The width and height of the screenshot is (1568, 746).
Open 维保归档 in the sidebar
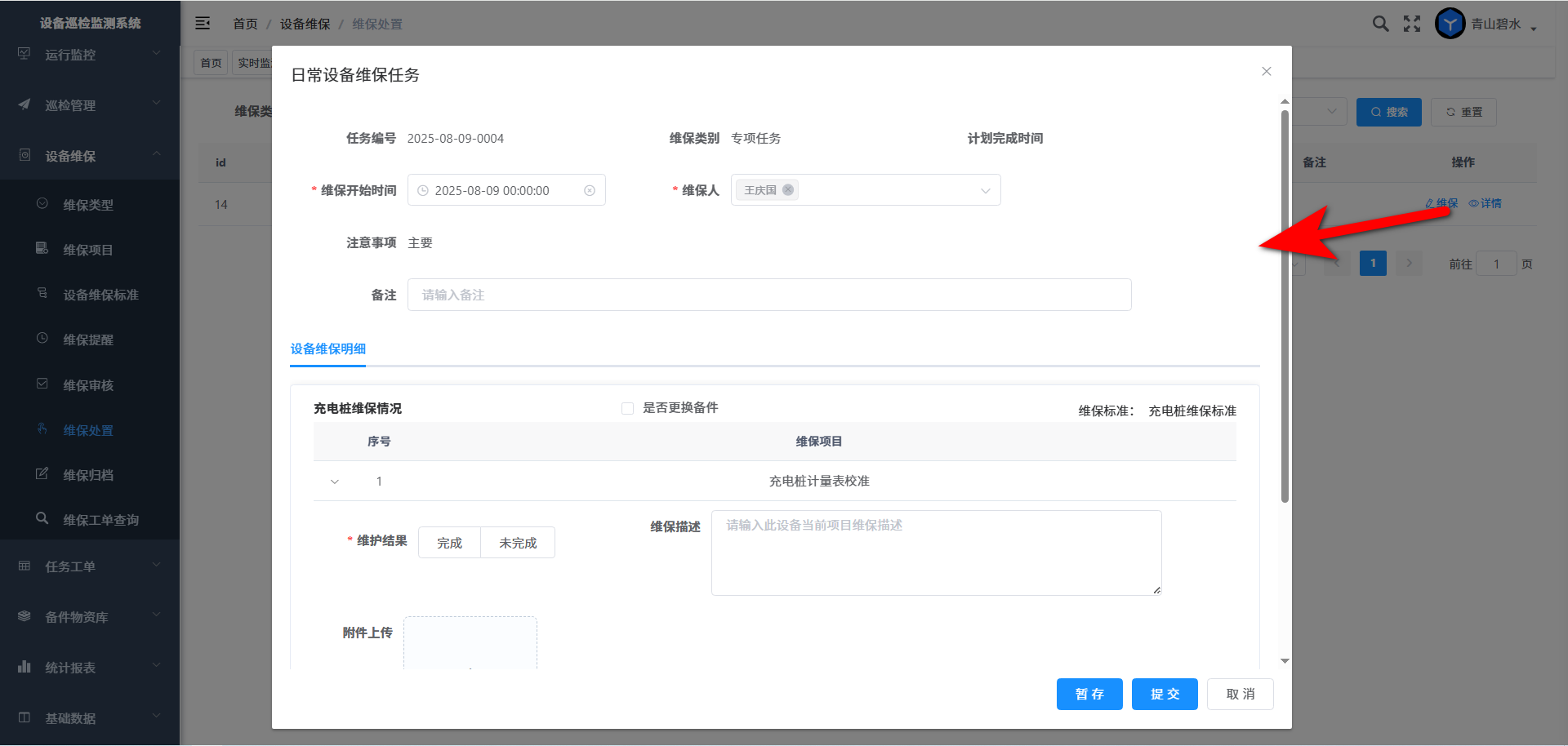pyautogui.click(x=88, y=475)
